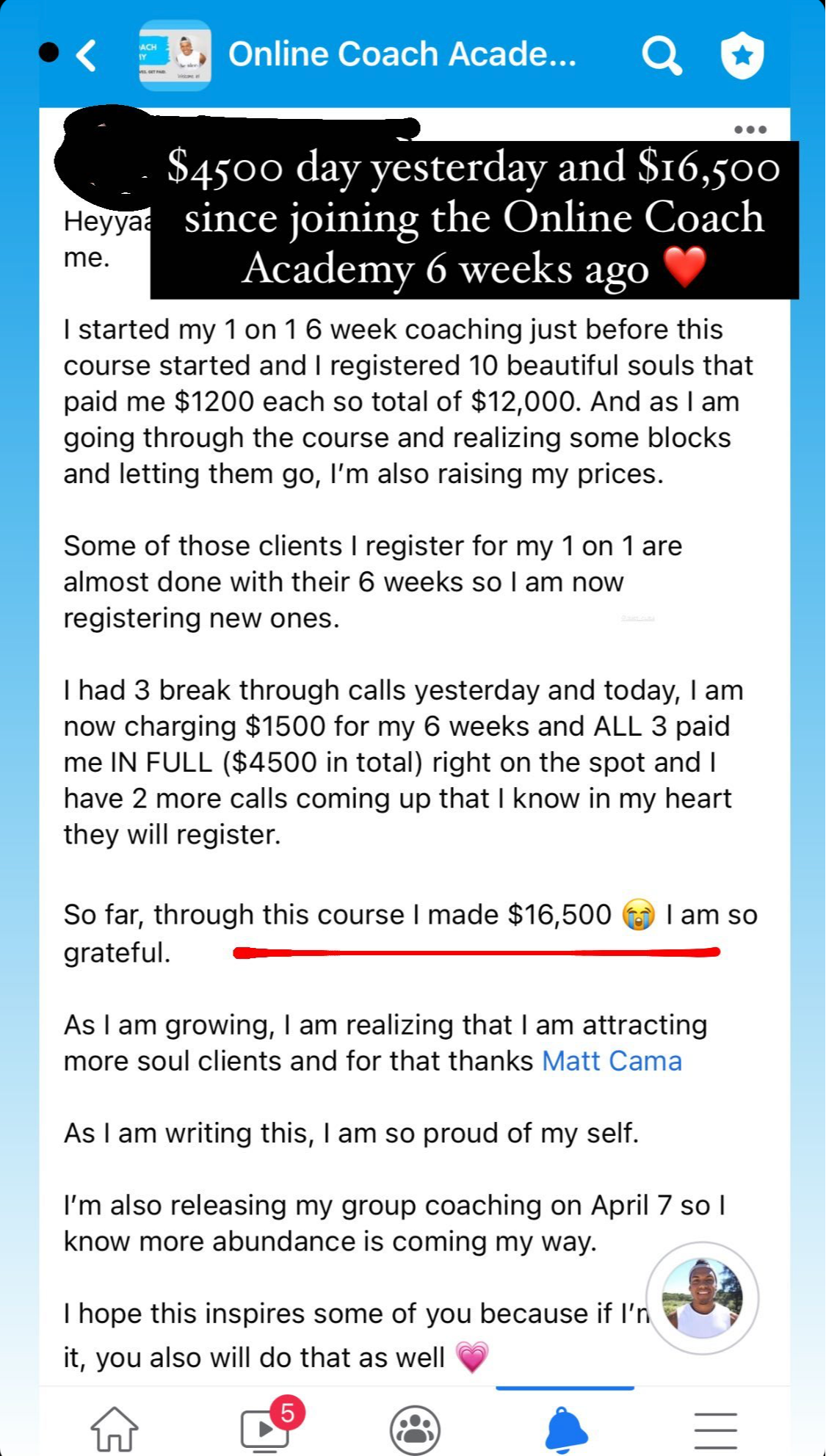The width and height of the screenshot is (826, 1456).
Task: Tap the back arrow in the header
Action: (x=87, y=56)
